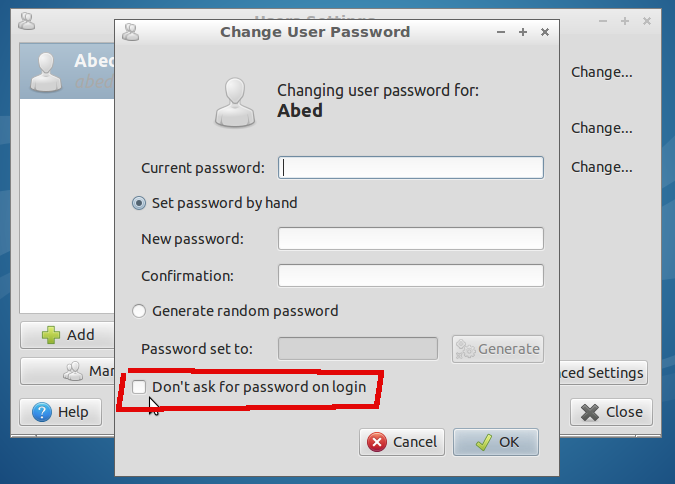Select "Set password by hand" option
This screenshot has height=484, width=675.
[139, 203]
